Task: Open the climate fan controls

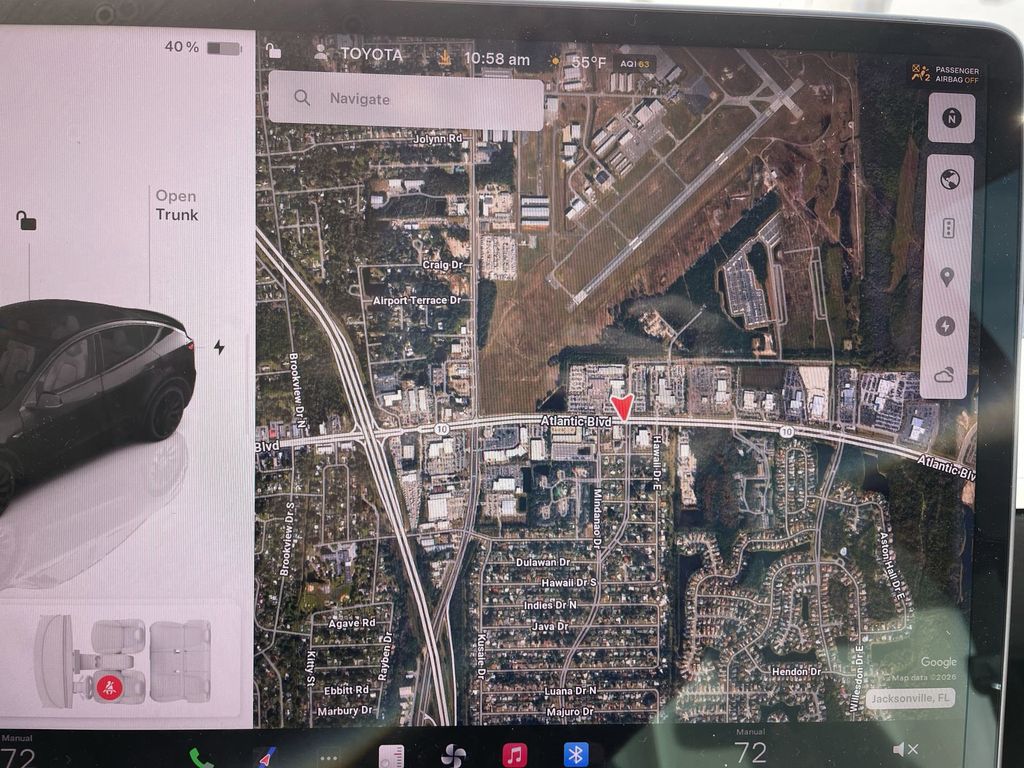Action: coord(453,755)
